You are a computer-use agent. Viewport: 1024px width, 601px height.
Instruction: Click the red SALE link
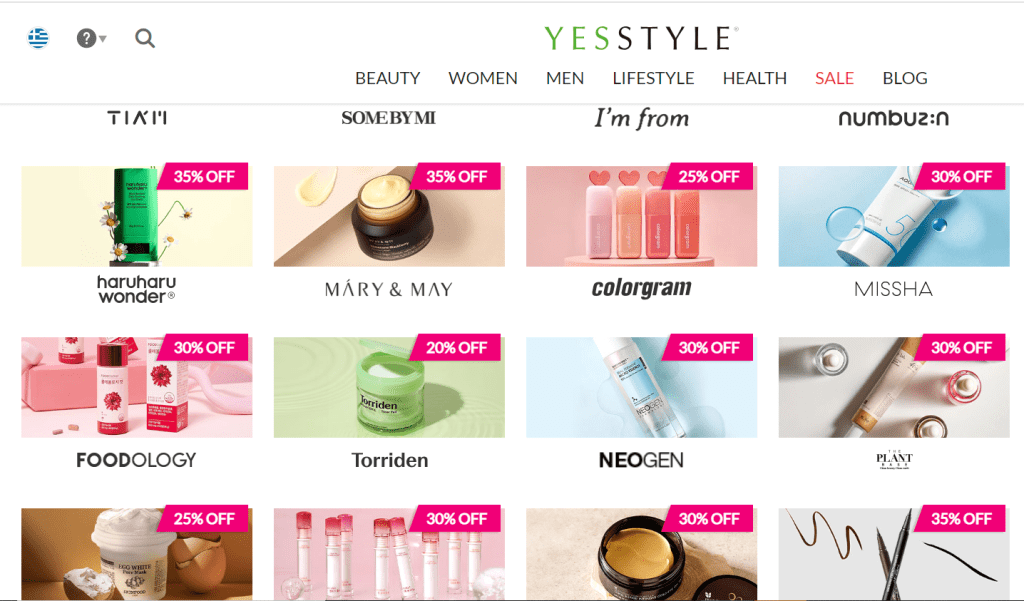[x=834, y=78]
